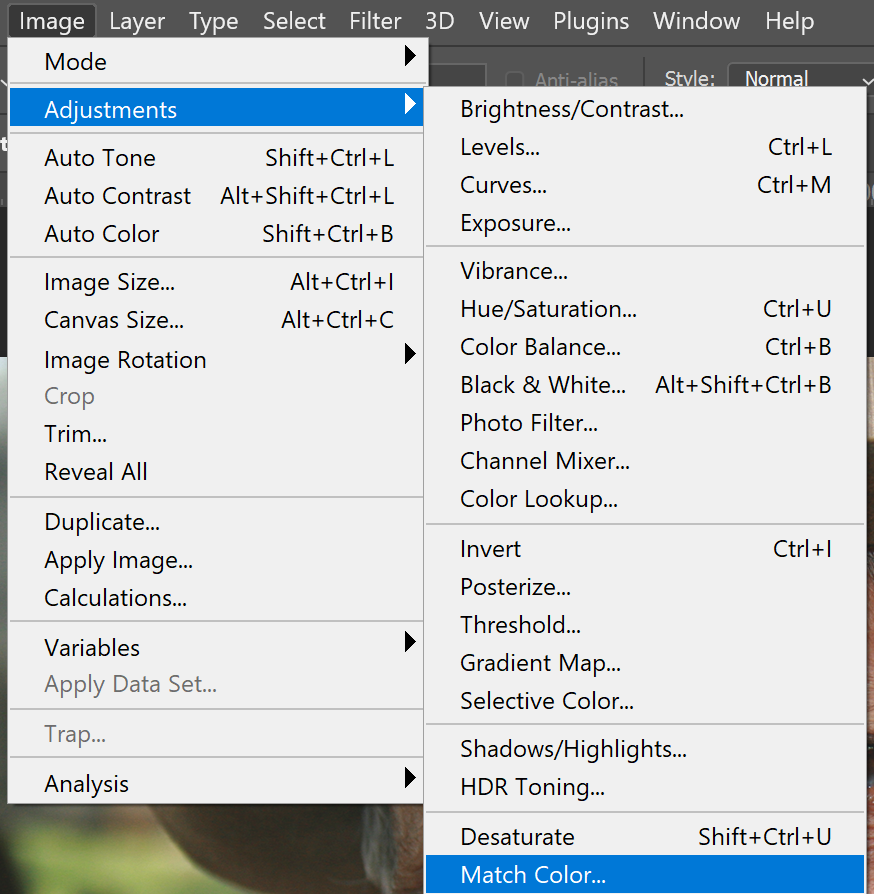Open the Gradient Map dialog
874x894 pixels.
coord(645,663)
